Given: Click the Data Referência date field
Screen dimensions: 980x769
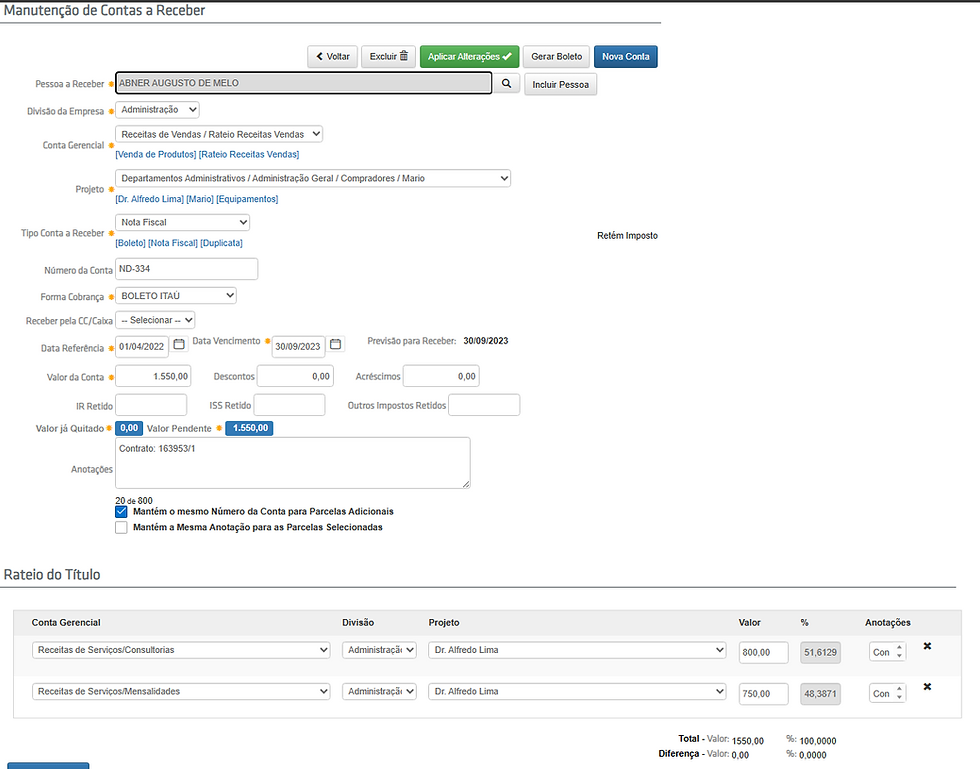Looking at the screenshot, I should 142,346.
